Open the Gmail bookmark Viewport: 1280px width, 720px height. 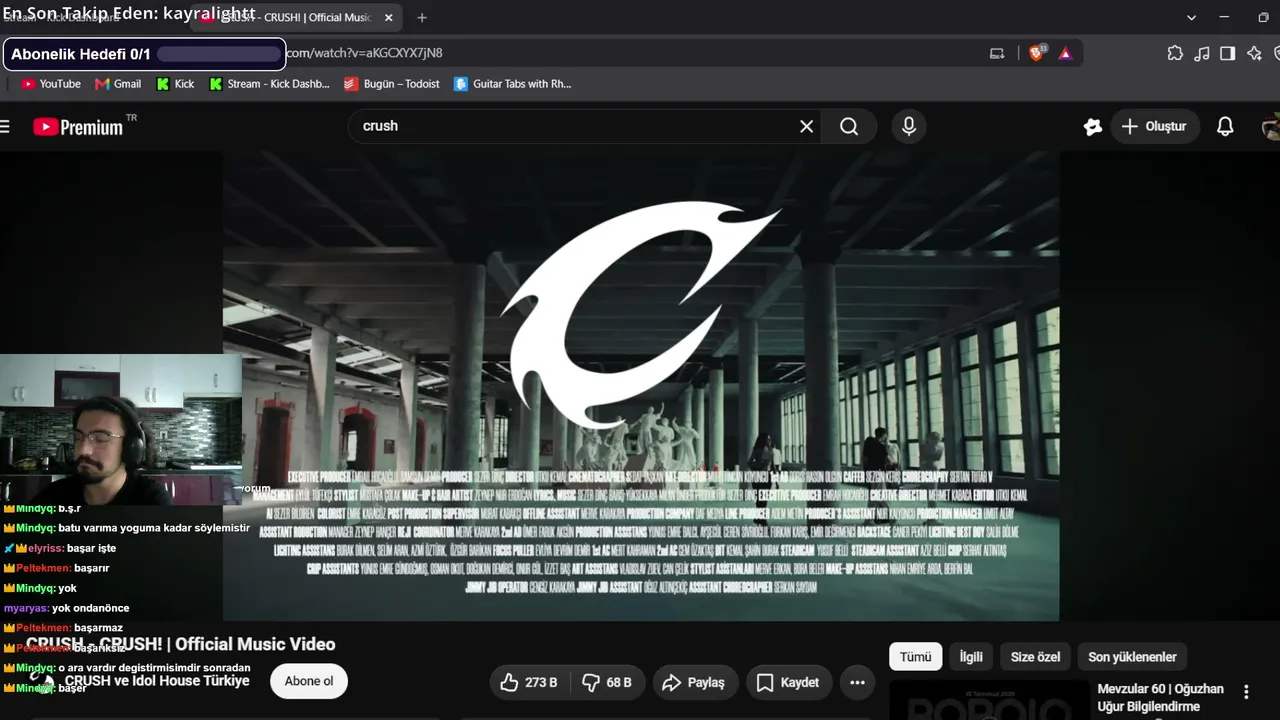click(x=118, y=84)
